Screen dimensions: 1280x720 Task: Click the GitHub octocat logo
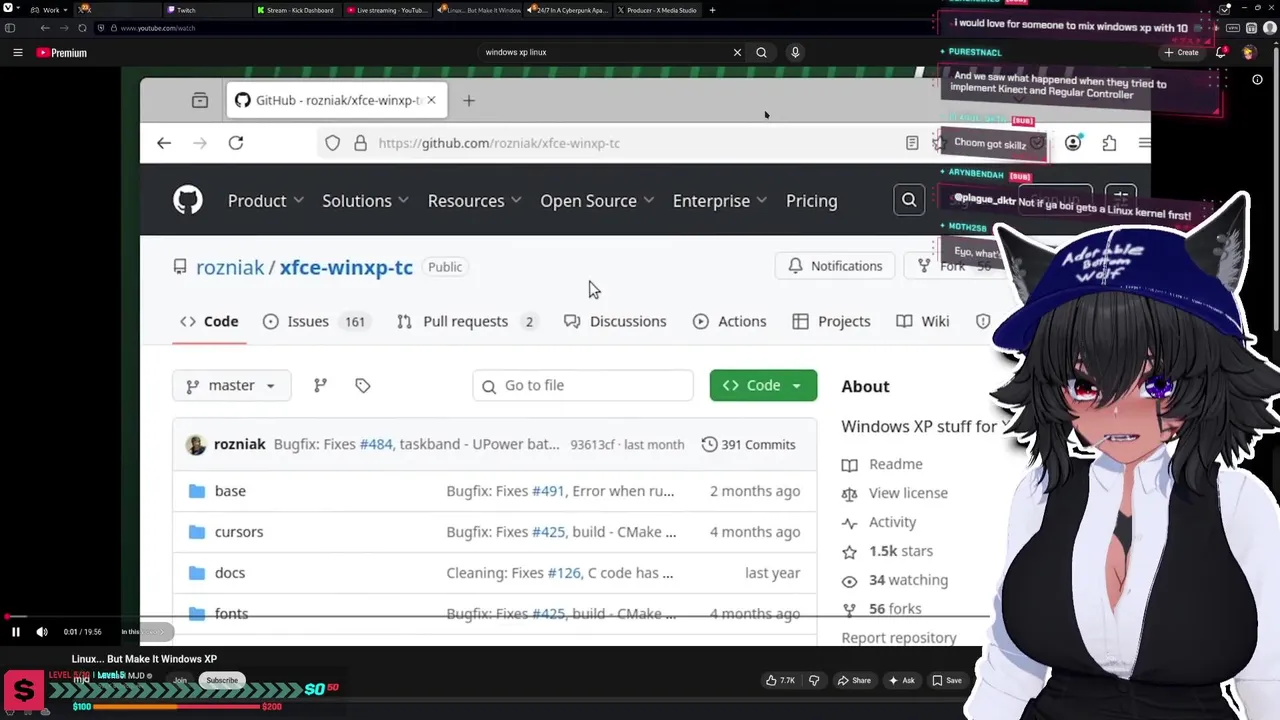(x=188, y=200)
